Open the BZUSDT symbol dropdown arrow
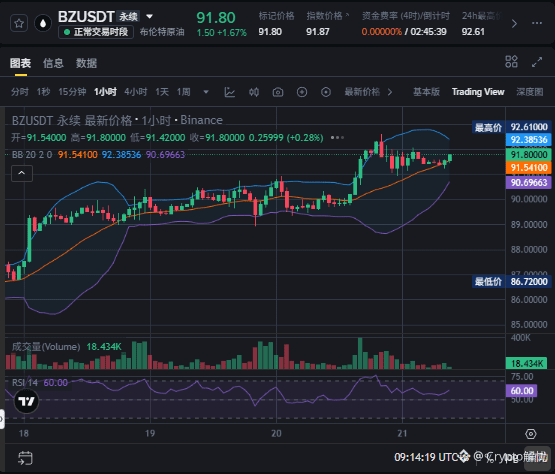This screenshot has width=555, height=474. pos(150,16)
